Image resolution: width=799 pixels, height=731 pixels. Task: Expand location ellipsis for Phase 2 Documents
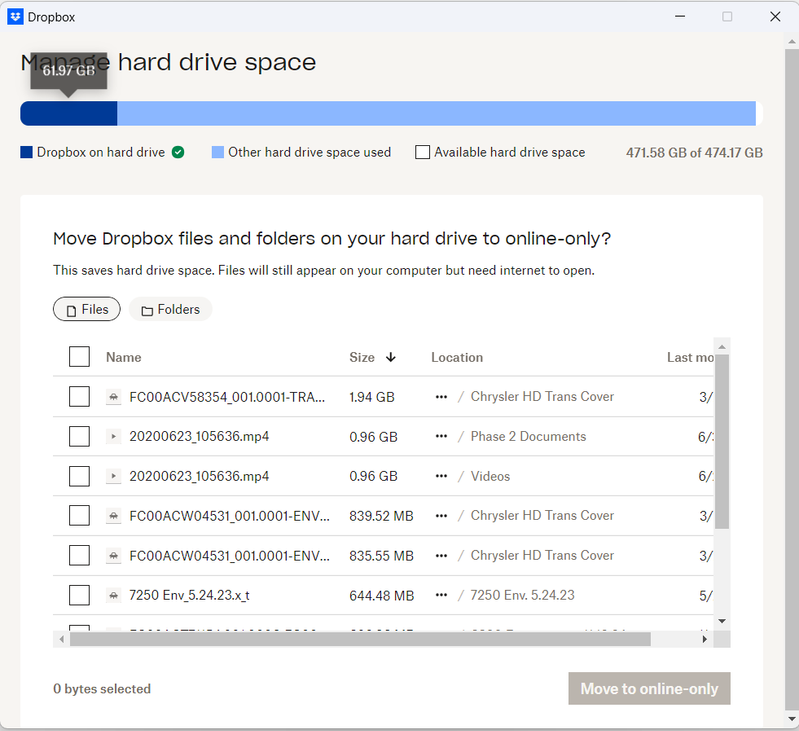point(441,437)
